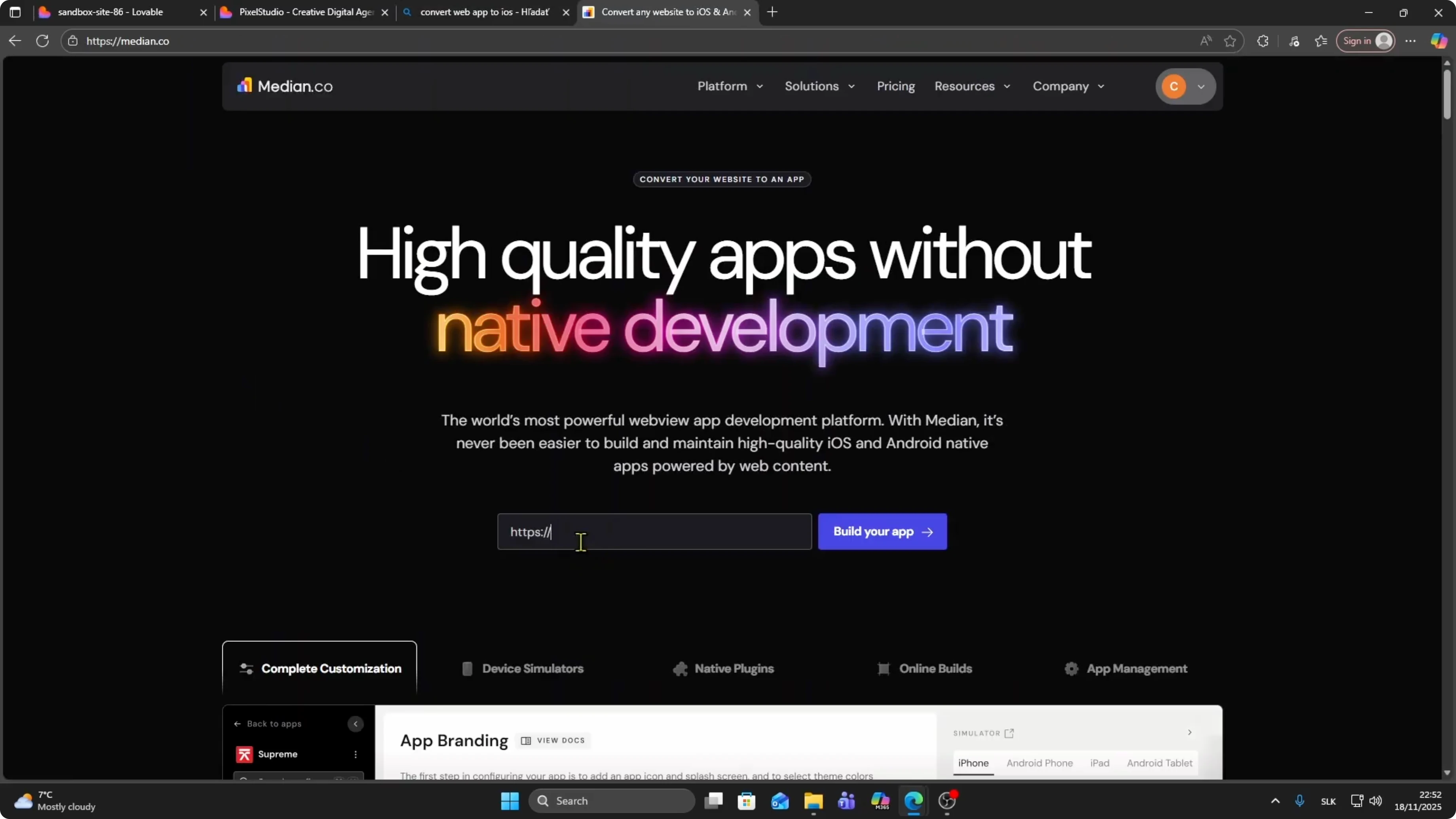This screenshot has width=1456, height=819.
Task: Open the weather widget showing 7°C
Action: coord(55,800)
